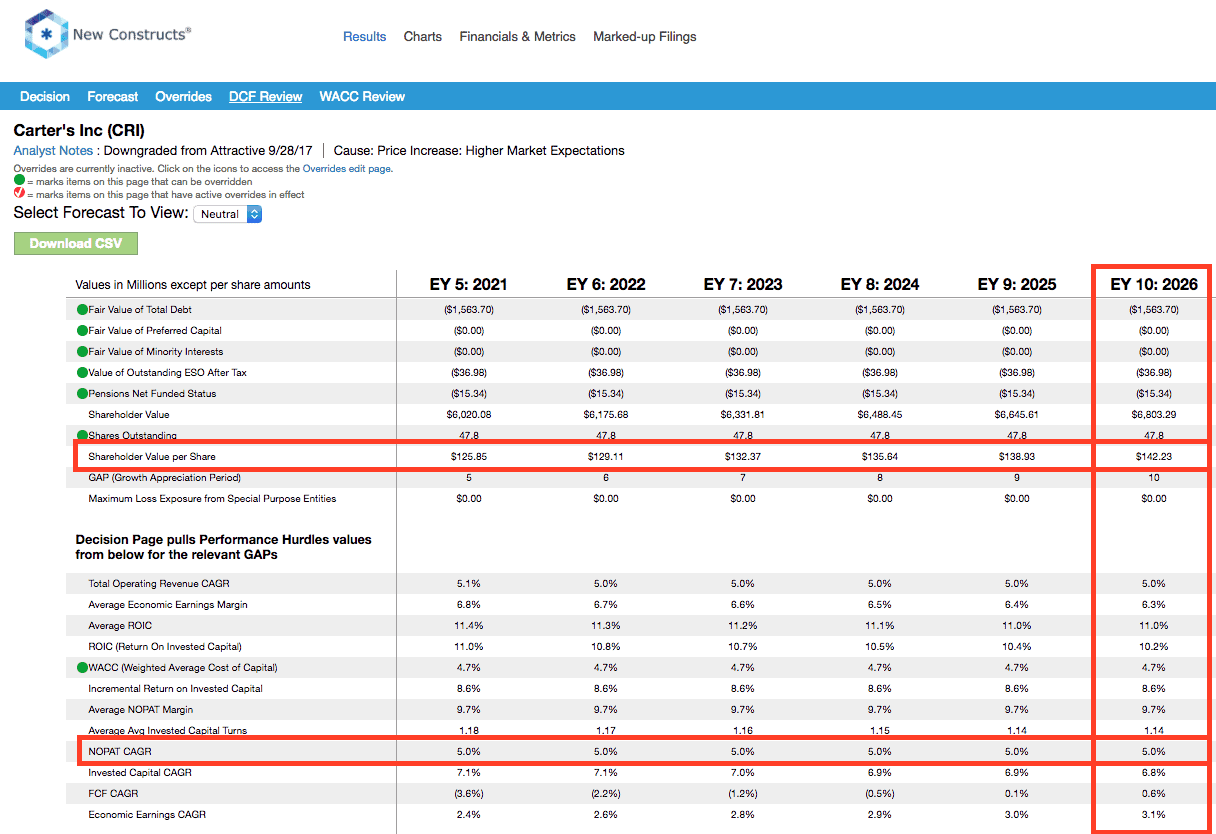The image size is (1216, 834).
Task: Switch to the Overrides subpage
Action: [183, 97]
